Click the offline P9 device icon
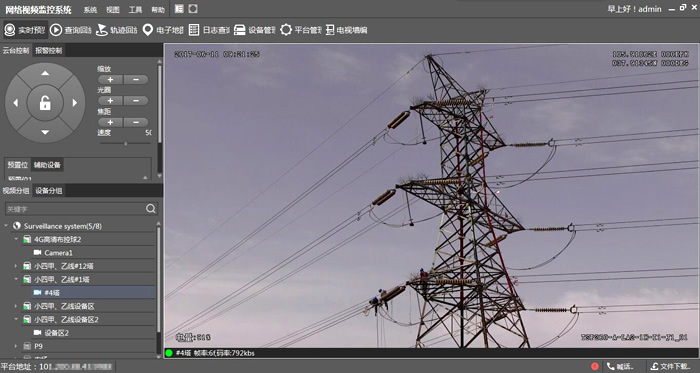Screen dimensions: 700x373 coord(27,346)
